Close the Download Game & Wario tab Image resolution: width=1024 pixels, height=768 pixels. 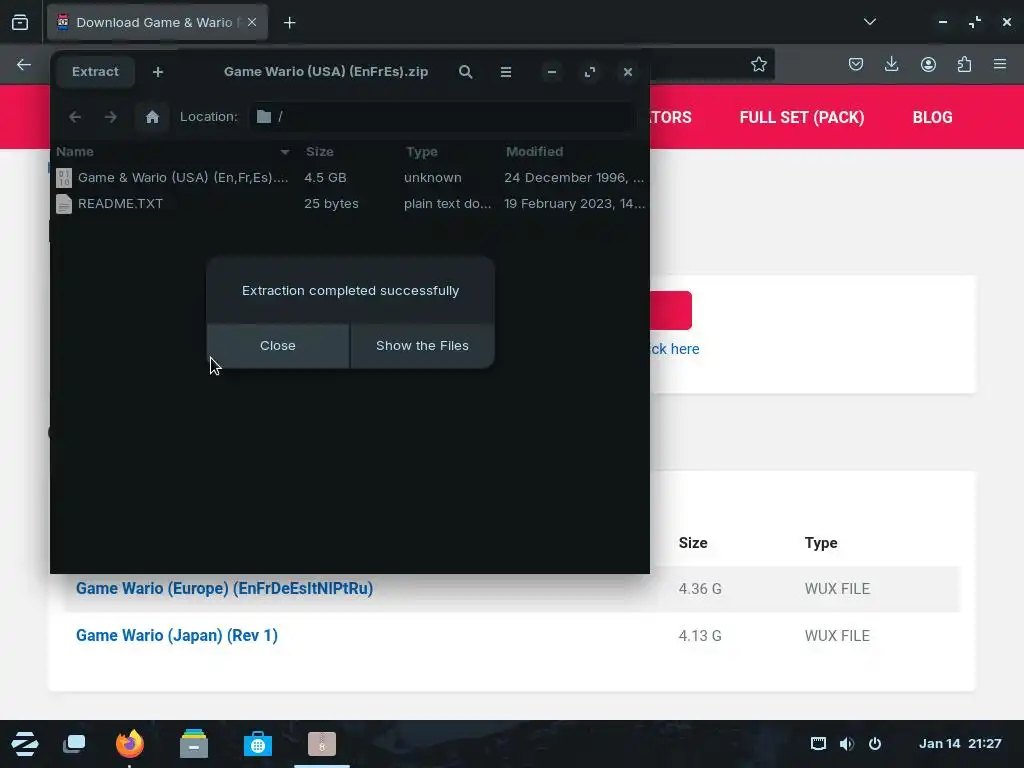click(x=252, y=22)
